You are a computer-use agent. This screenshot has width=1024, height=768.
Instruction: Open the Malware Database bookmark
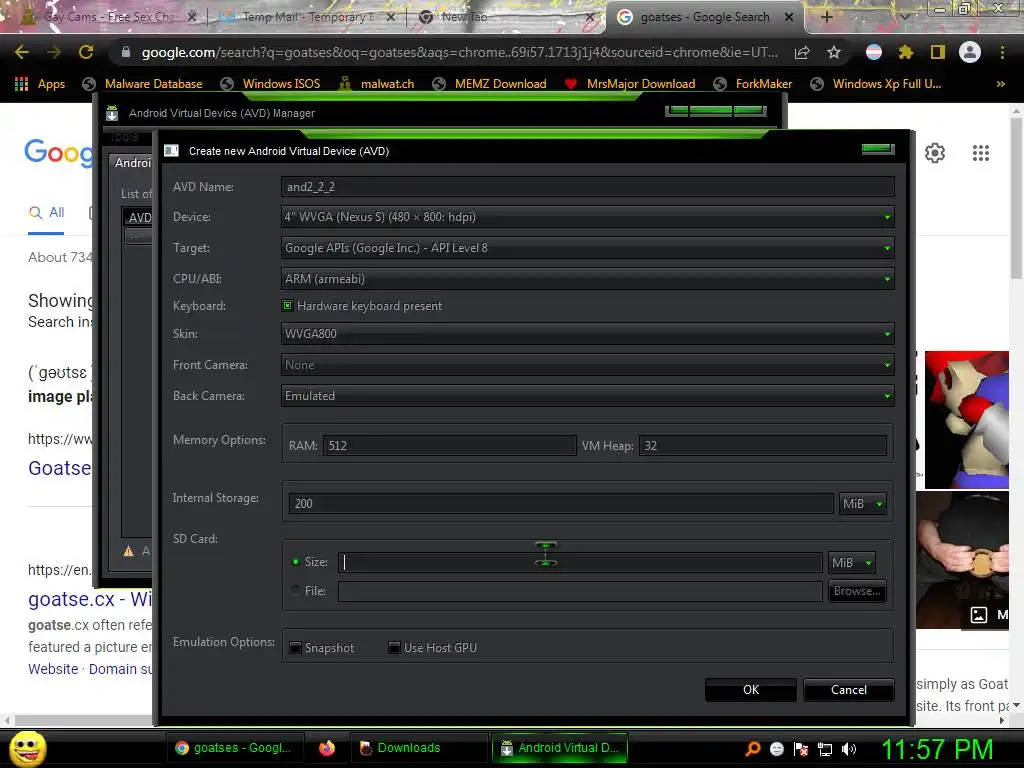click(x=142, y=84)
